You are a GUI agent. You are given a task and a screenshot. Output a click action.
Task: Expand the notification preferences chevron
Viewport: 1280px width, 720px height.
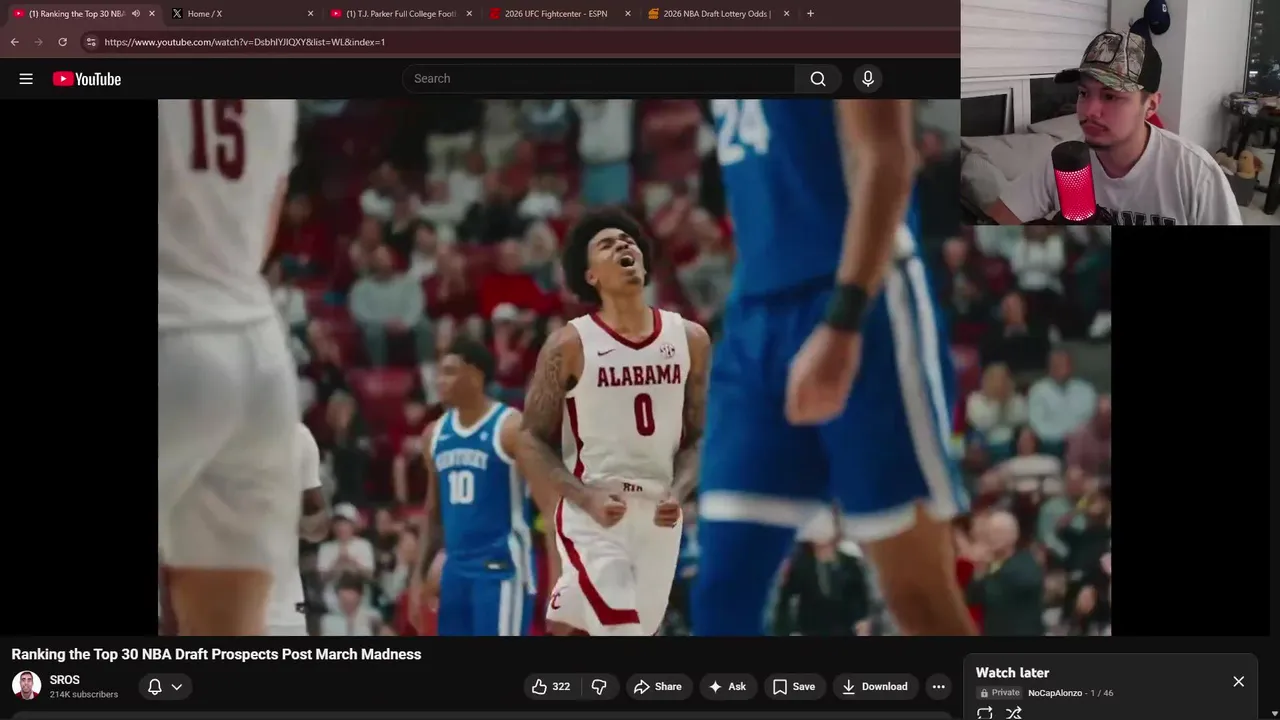click(x=177, y=686)
